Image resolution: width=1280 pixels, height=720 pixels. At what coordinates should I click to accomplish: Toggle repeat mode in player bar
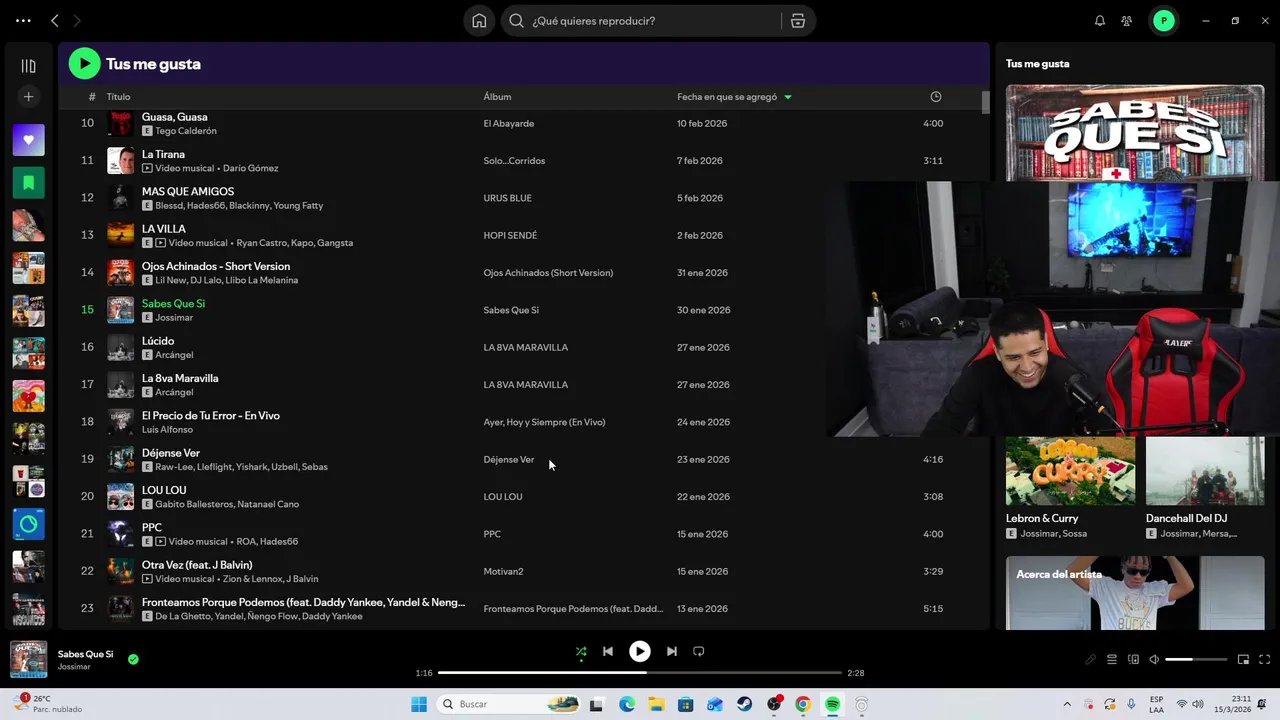click(x=699, y=651)
